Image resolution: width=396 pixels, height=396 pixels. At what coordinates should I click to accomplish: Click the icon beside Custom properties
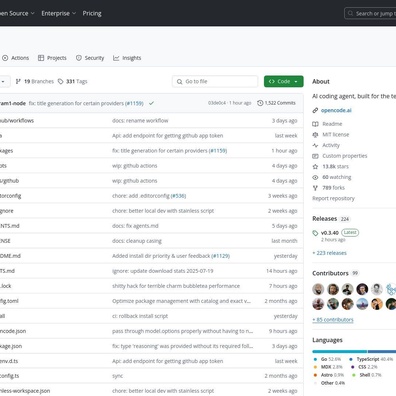click(x=315, y=156)
